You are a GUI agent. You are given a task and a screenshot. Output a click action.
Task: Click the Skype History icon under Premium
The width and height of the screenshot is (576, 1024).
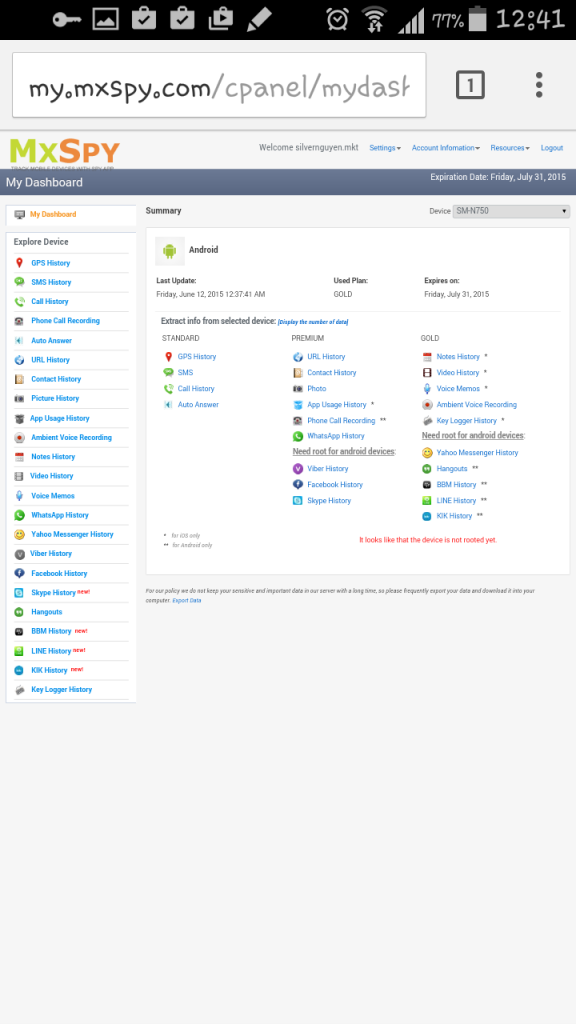click(x=298, y=501)
